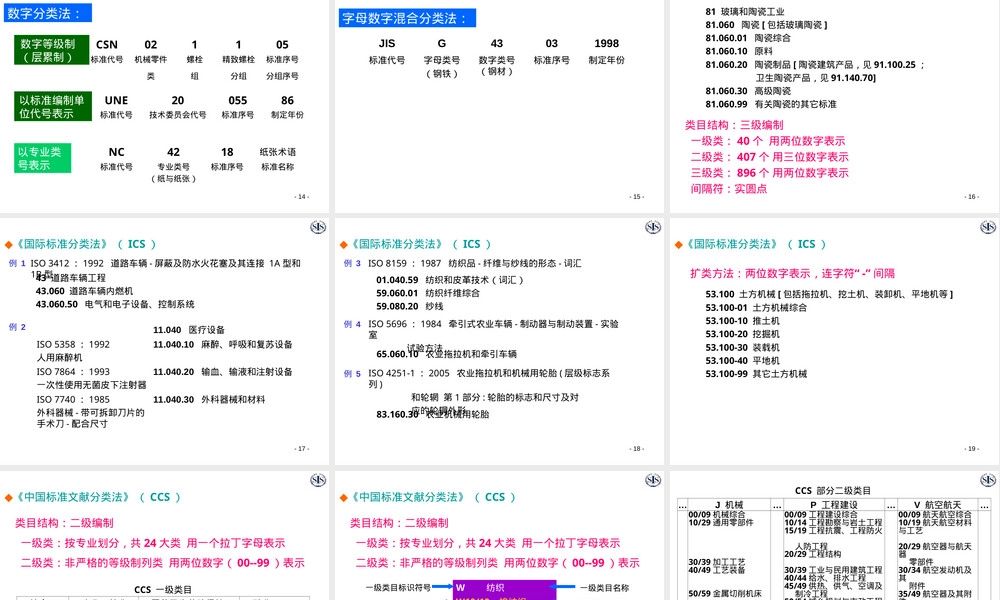Click 43.060 道路车辆内燃机 line

pos(84,291)
